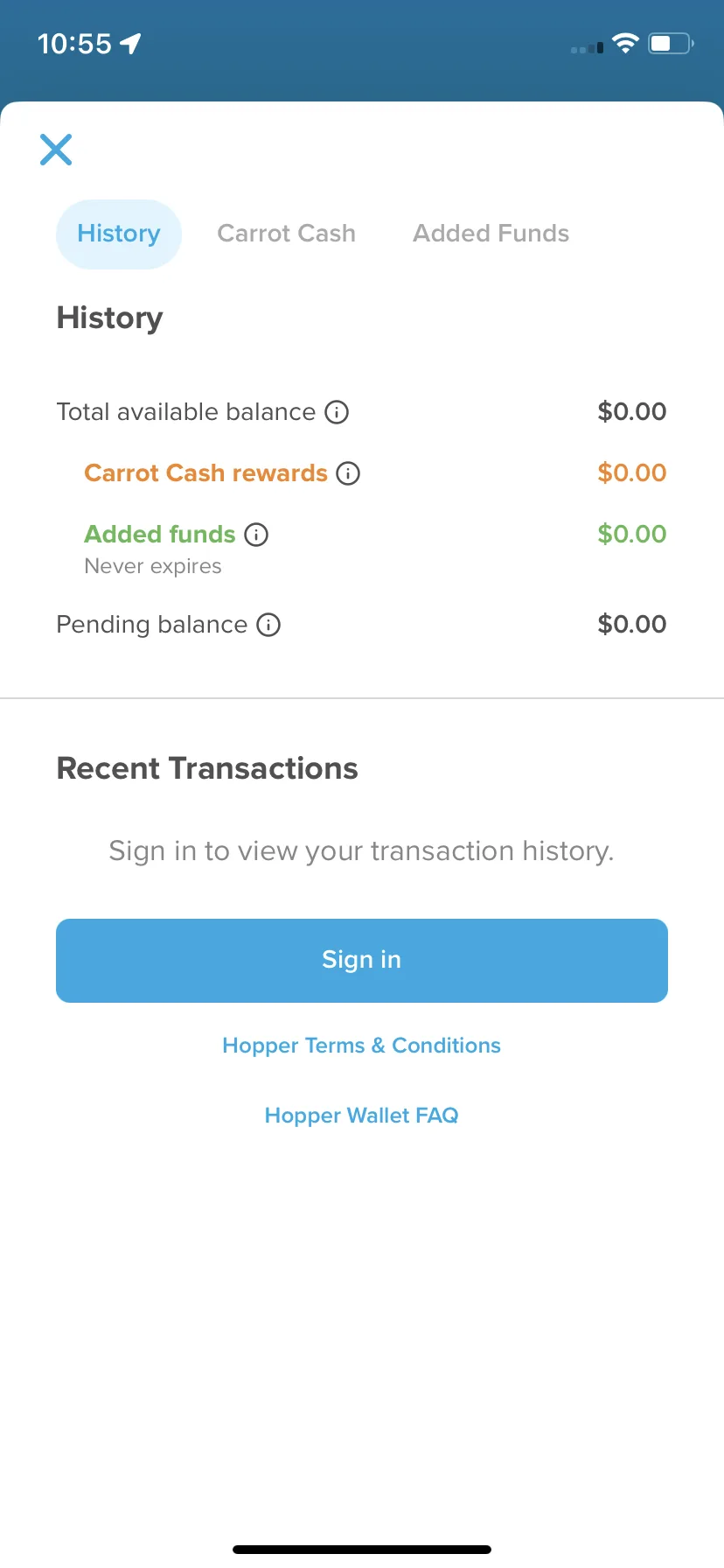
Task: Tap the home indicator bar at bottom
Action: [362, 1550]
